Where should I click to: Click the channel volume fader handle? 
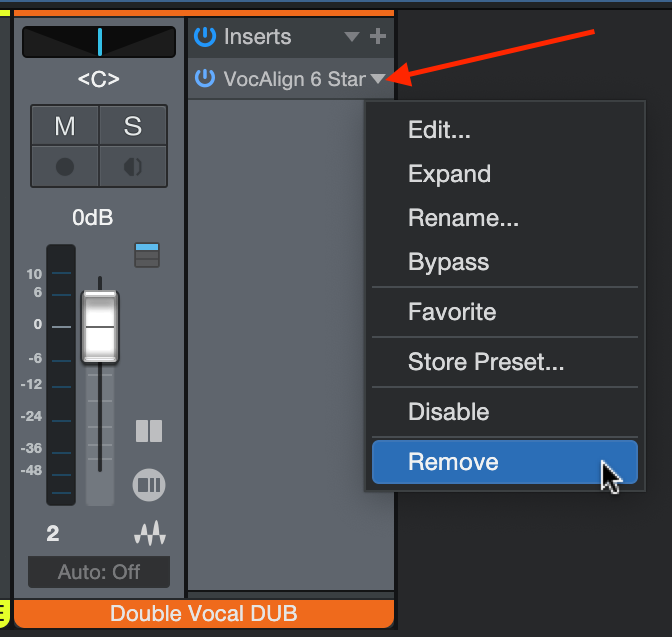coord(100,327)
